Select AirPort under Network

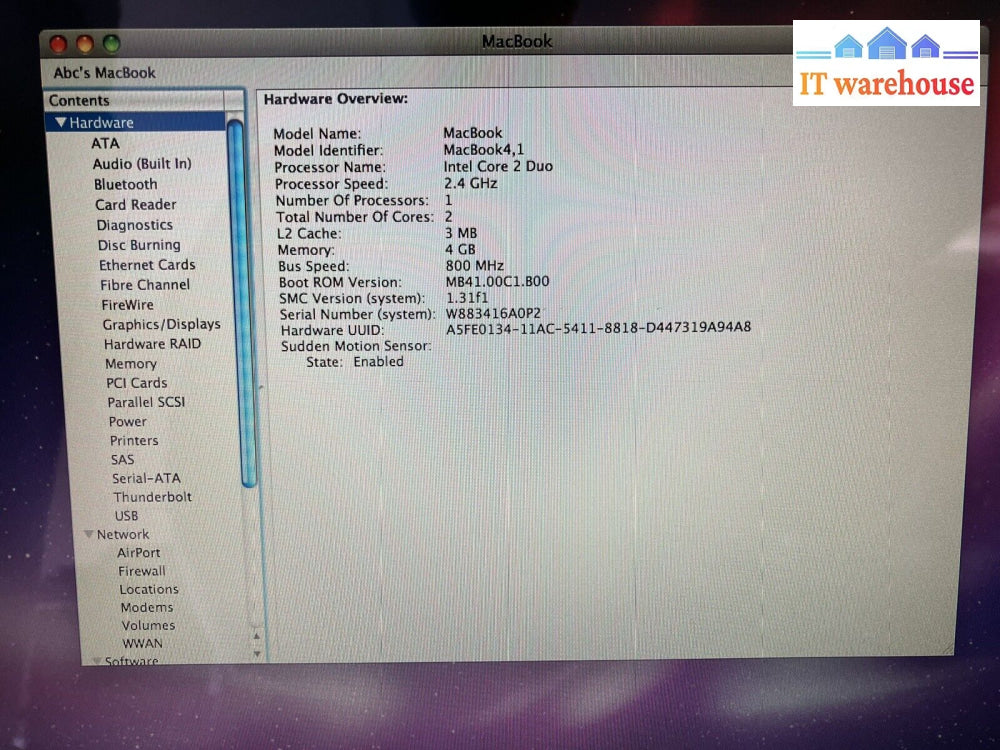(x=138, y=553)
